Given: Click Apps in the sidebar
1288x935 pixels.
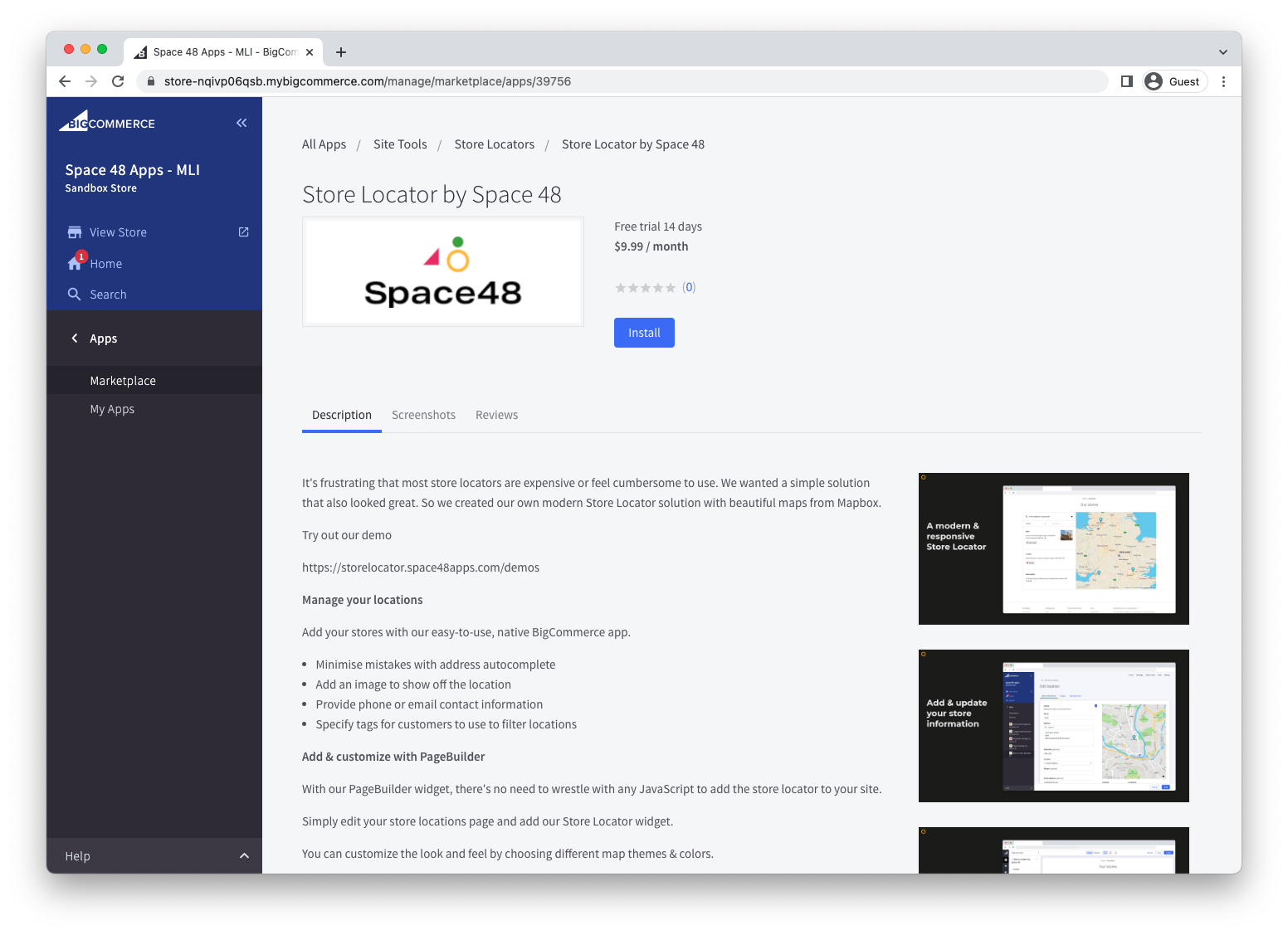Looking at the screenshot, I should (x=104, y=338).
